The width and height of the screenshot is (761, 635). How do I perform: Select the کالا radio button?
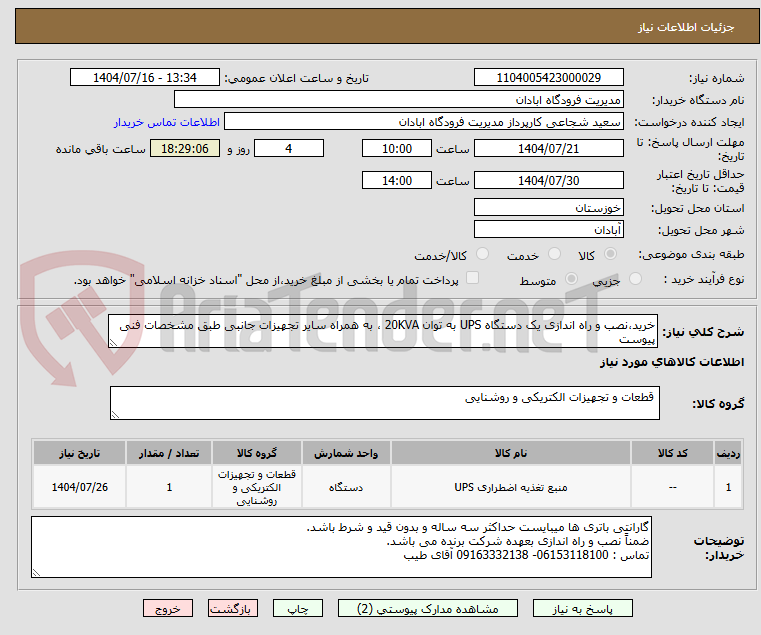click(x=611, y=254)
